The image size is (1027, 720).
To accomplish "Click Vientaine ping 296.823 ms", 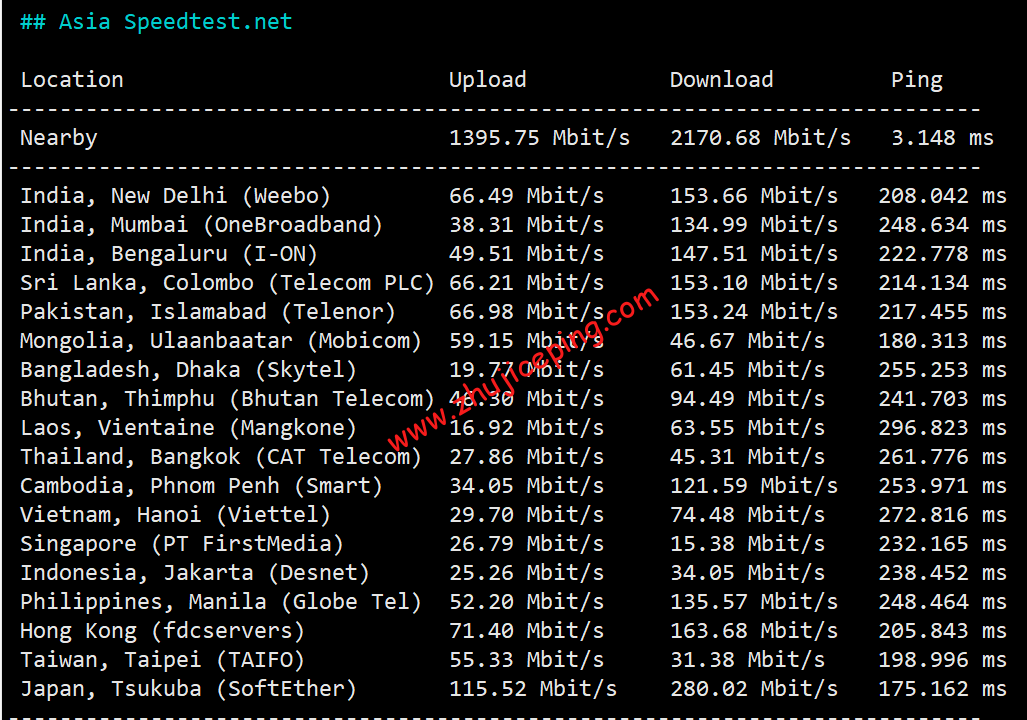I will click(943, 428).
